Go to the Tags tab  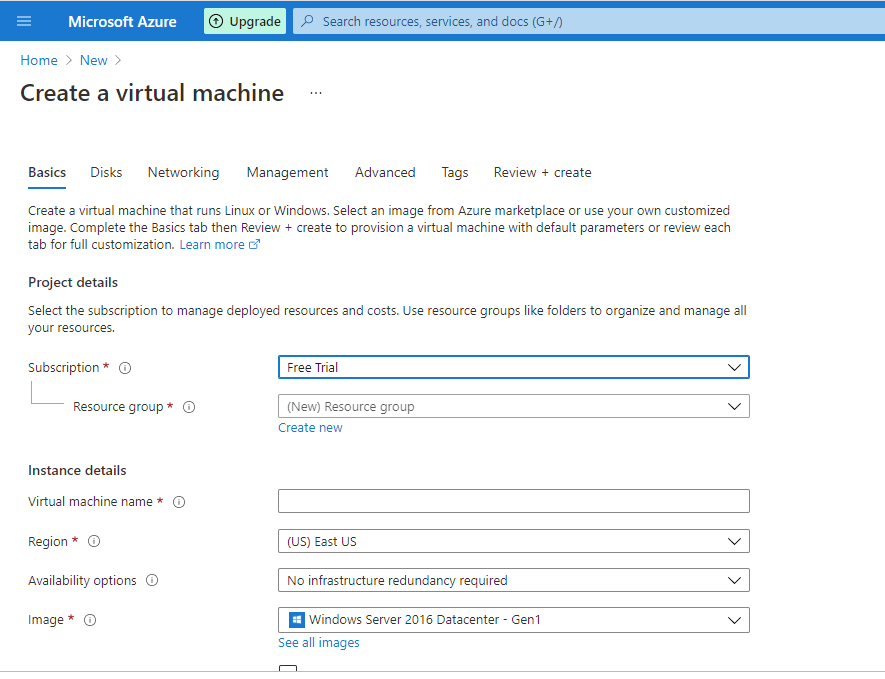(455, 172)
